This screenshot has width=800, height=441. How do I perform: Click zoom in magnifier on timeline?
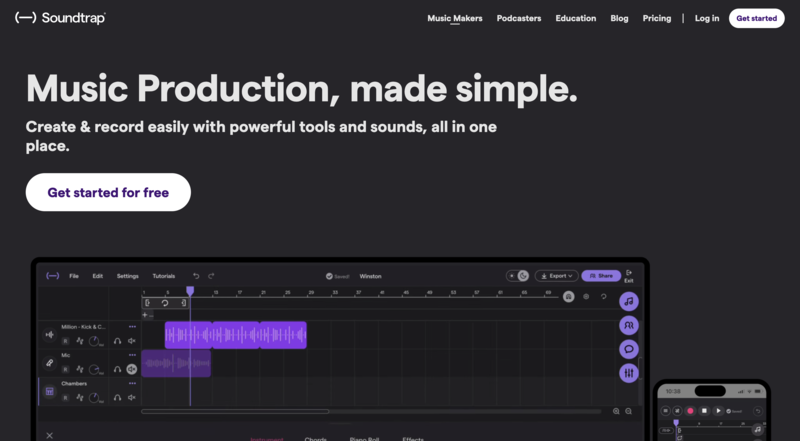[616, 411]
